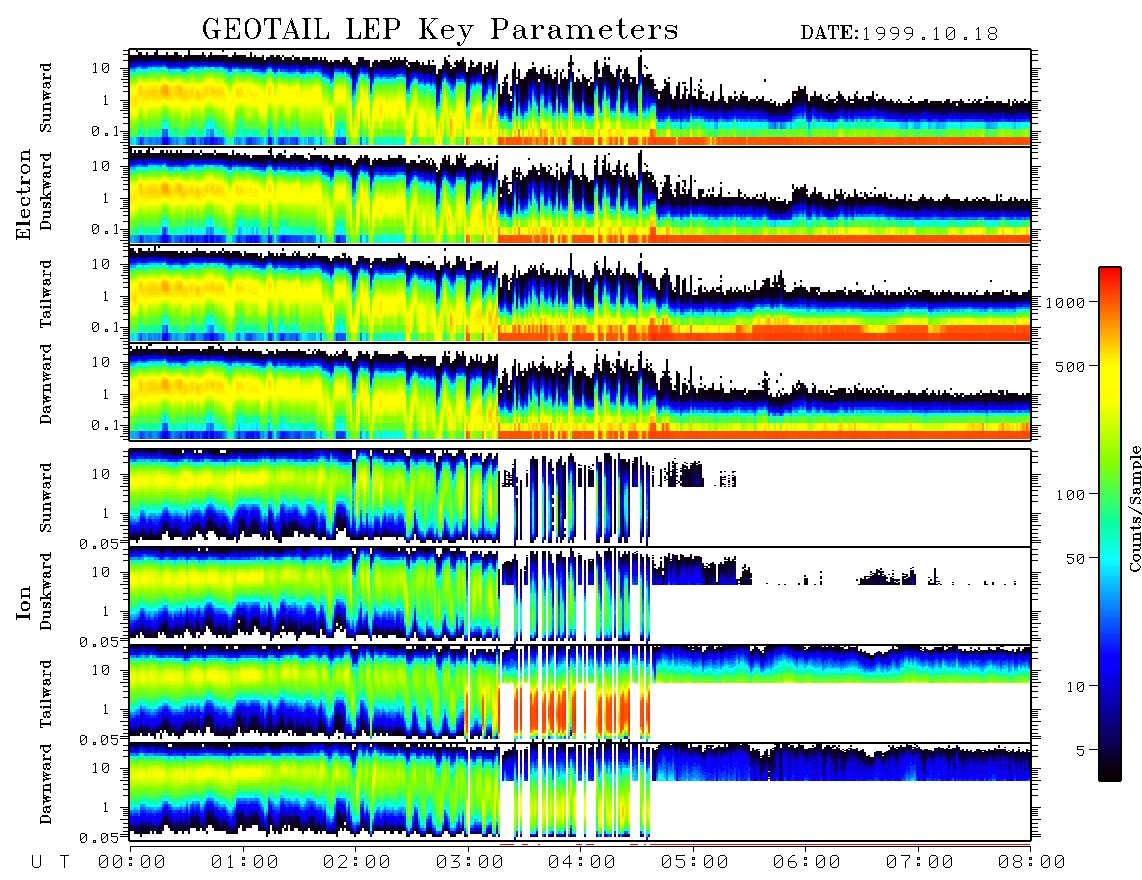The width and height of the screenshot is (1142, 880).
Task: Select the Ion Sunward axis label
Action: [46, 498]
